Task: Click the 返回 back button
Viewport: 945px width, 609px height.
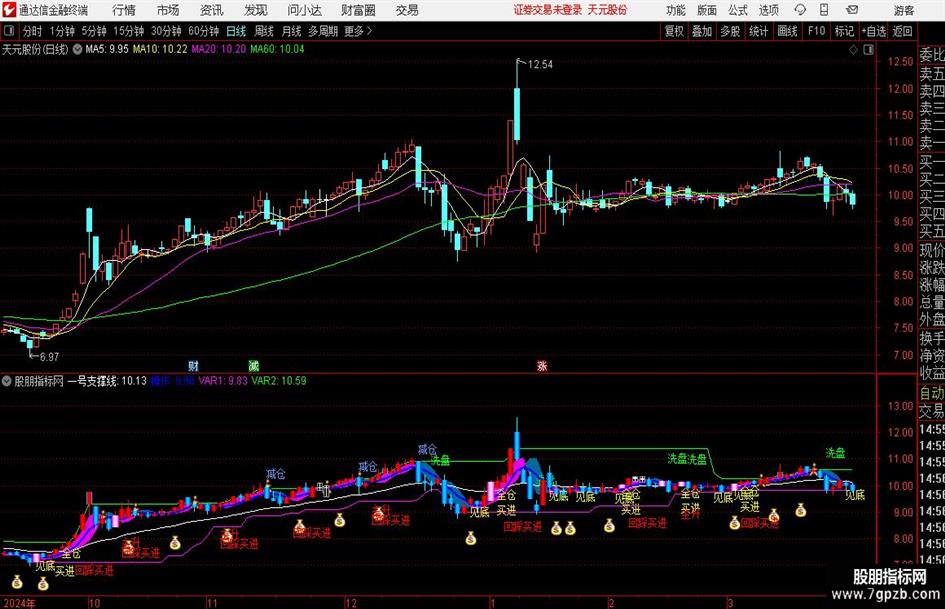Action: pyautogui.click(x=902, y=31)
